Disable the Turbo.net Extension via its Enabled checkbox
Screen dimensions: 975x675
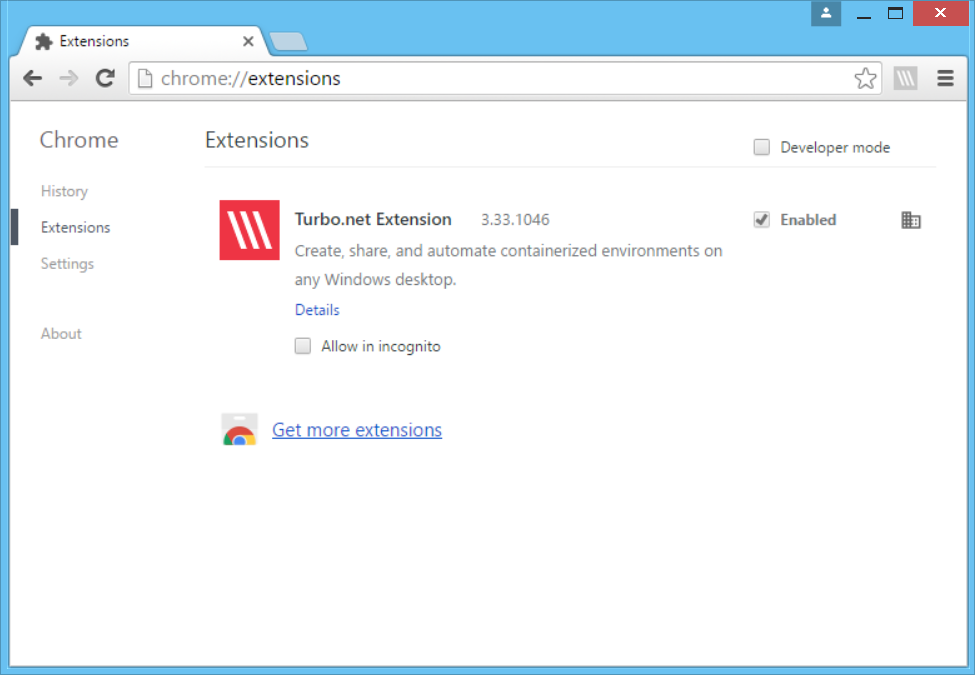(762, 219)
